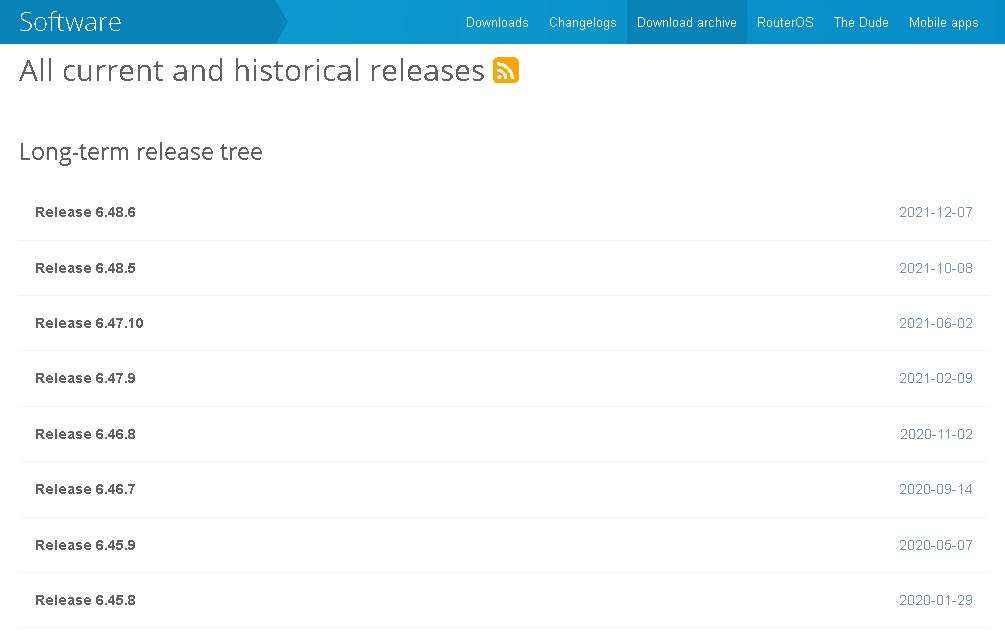The image size is (1005, 636).
Task: Open the RouterOS page
Action: click(785, 22)
